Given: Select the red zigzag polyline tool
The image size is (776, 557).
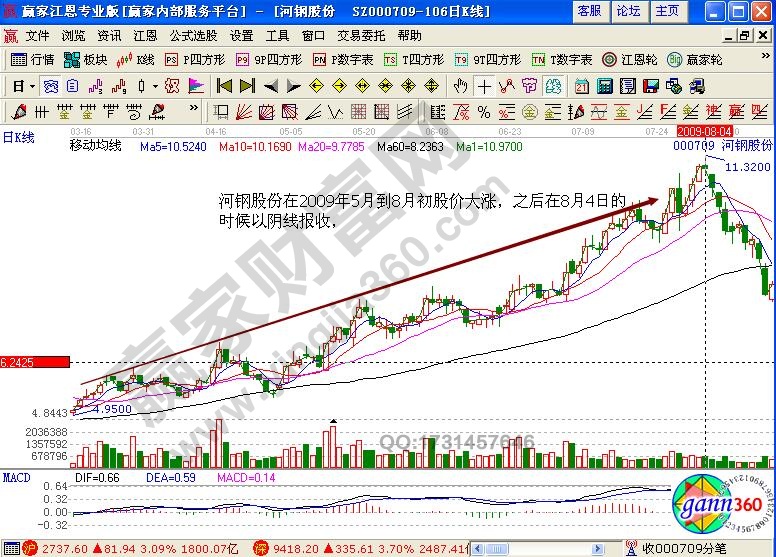Looking at the screenshot, I should [507, 86].
